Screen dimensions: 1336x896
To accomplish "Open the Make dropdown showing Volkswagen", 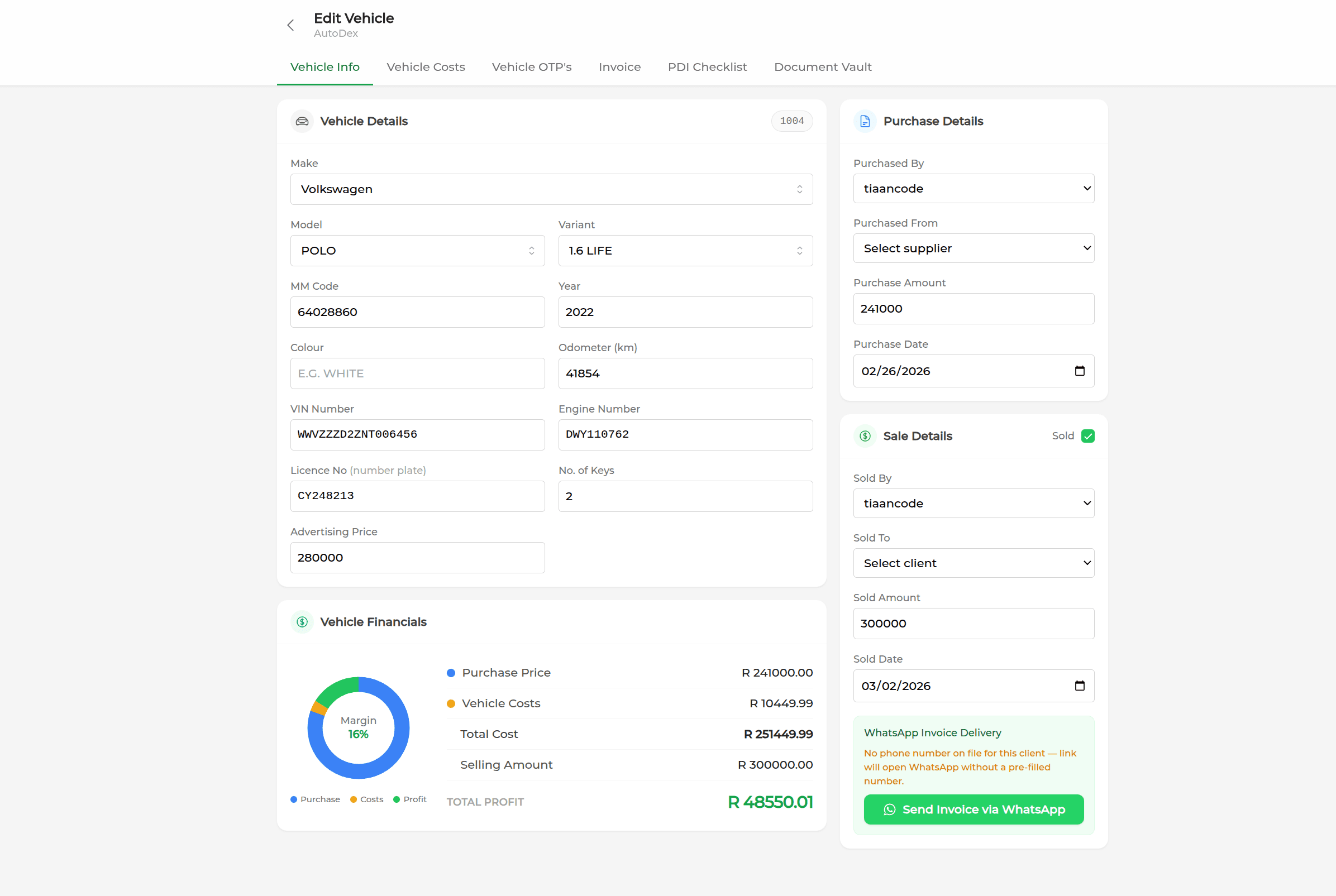I will click(551, 189).
